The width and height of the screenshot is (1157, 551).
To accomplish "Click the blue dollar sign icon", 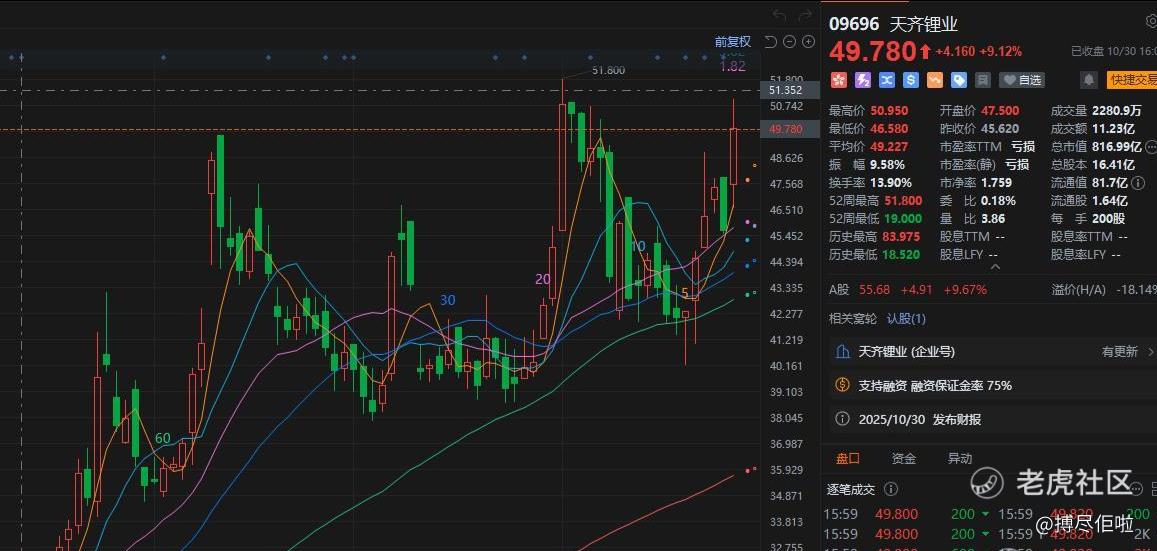I will pyautogui.click(x=911, y=80).
